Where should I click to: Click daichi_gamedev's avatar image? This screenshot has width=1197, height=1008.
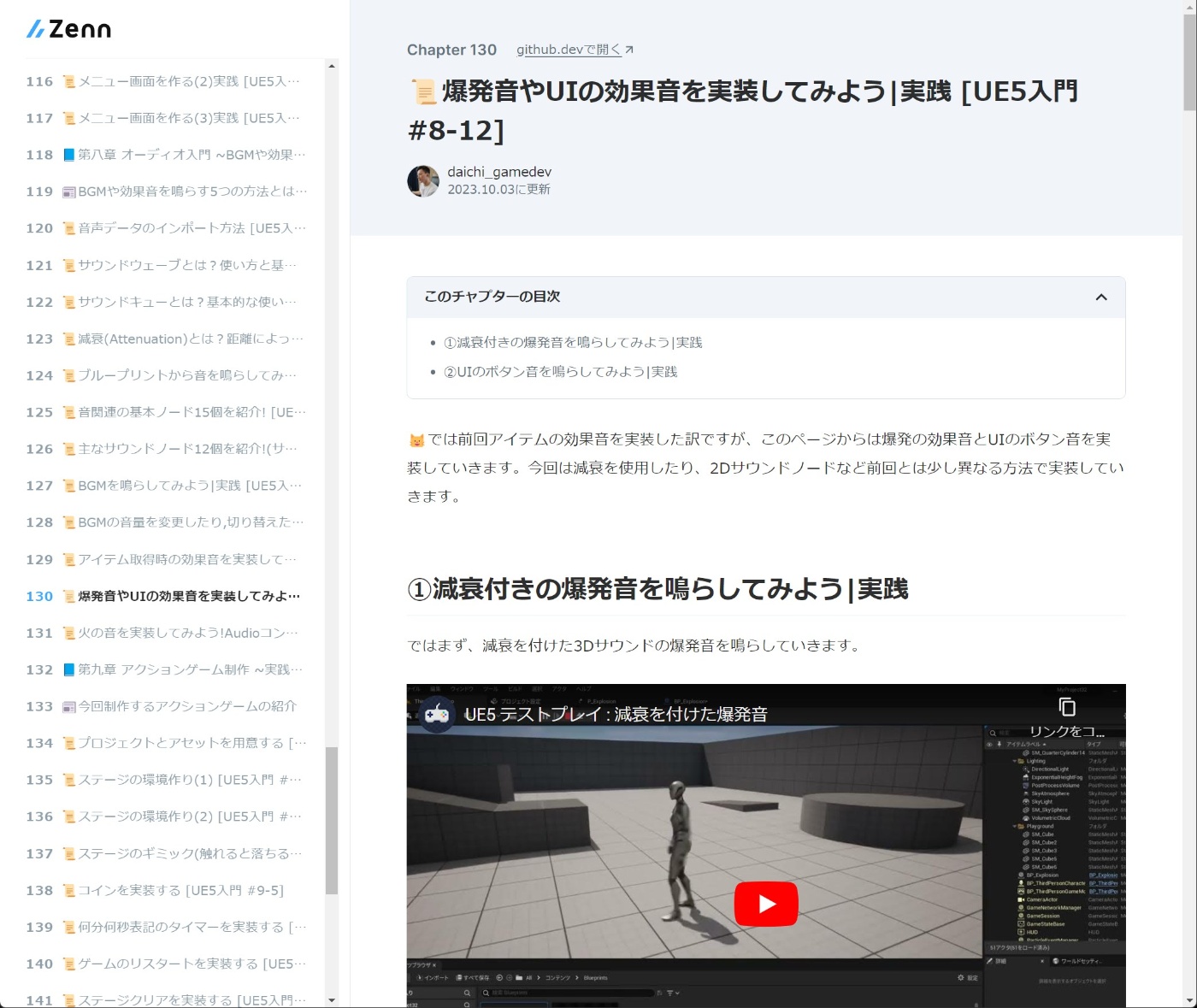pos(422,180)
